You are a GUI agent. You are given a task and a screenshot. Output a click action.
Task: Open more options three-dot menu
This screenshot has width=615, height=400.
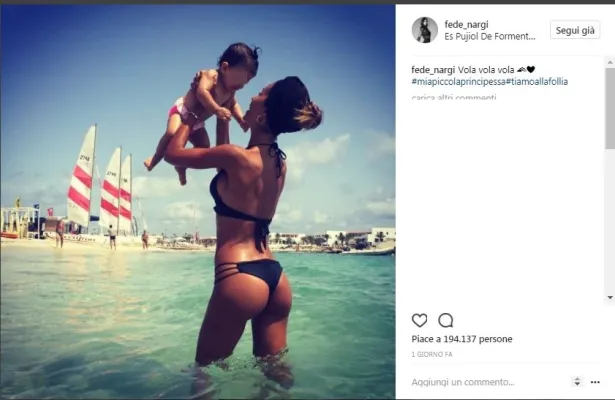coord(595,382)
